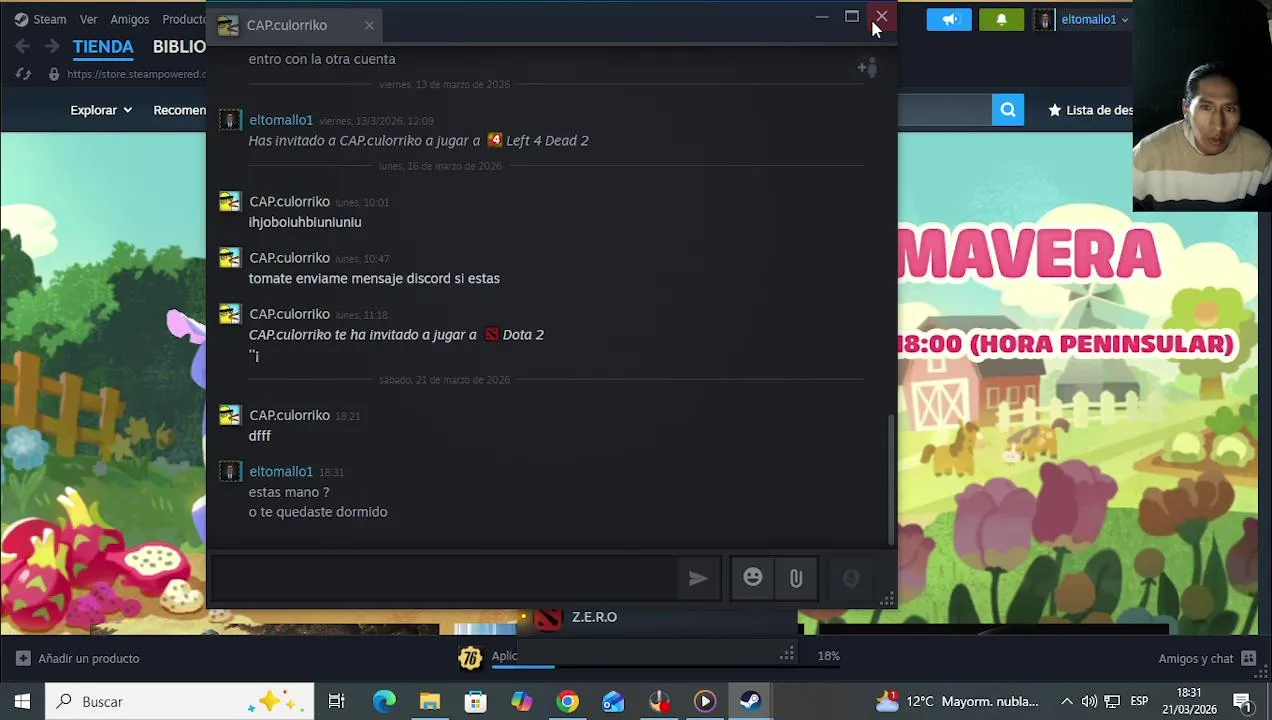Click the ESP input language indicator
1272x720 pixels.
pyautogui.click(x=1139, y=702)
